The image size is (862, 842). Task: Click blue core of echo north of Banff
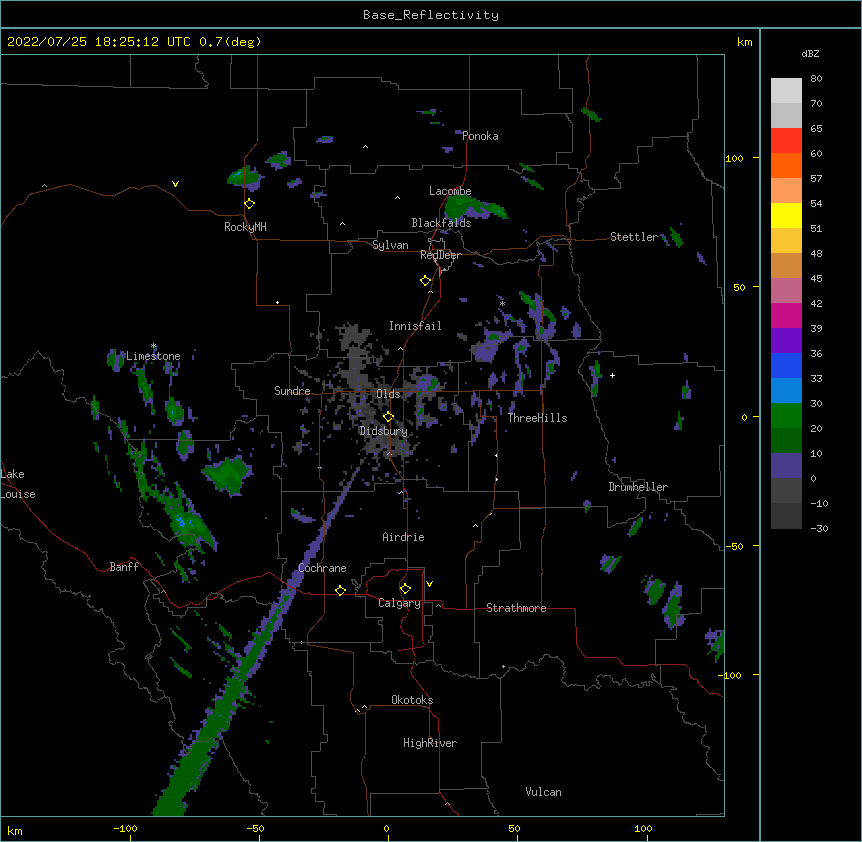[181, 520]
